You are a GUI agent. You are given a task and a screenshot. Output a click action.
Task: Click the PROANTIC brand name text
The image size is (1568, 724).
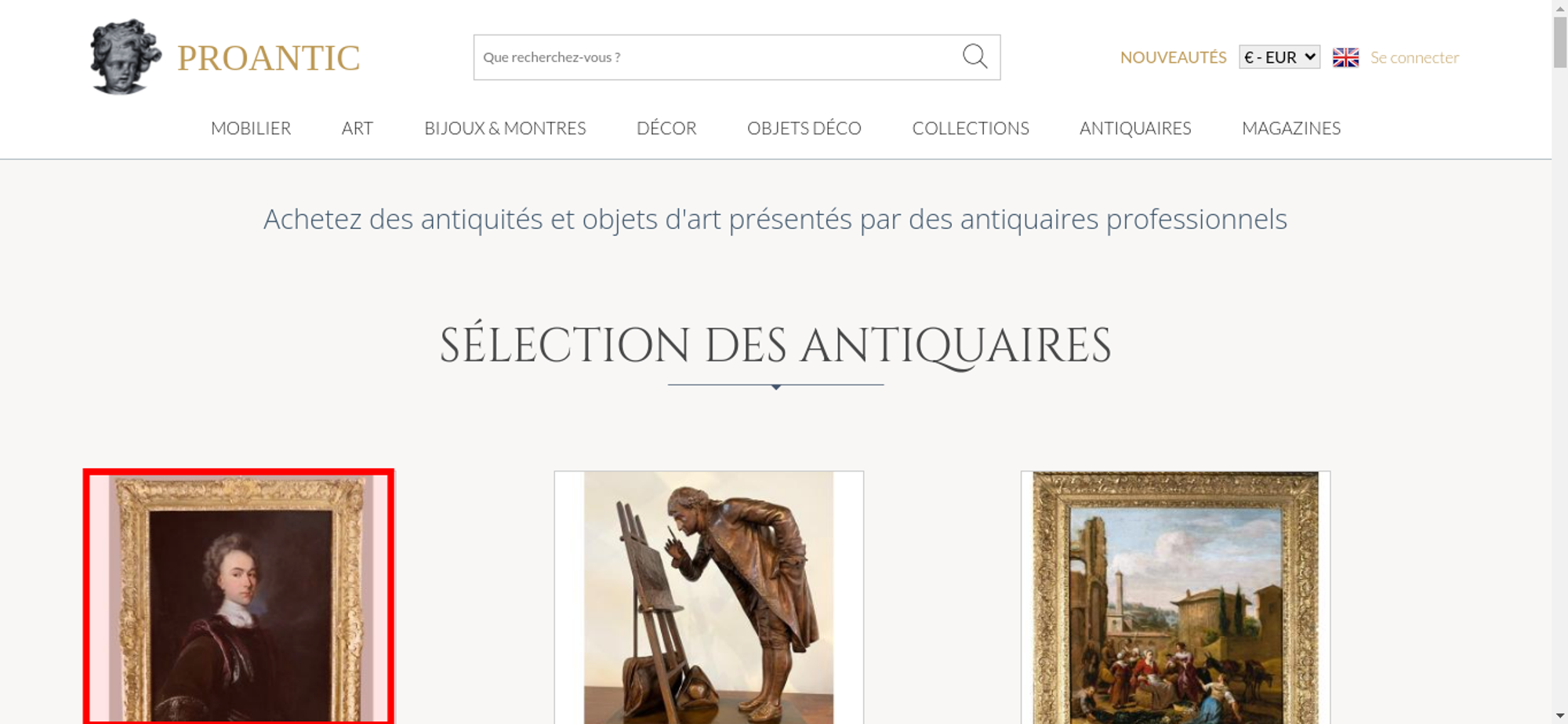tap(269, 58)
